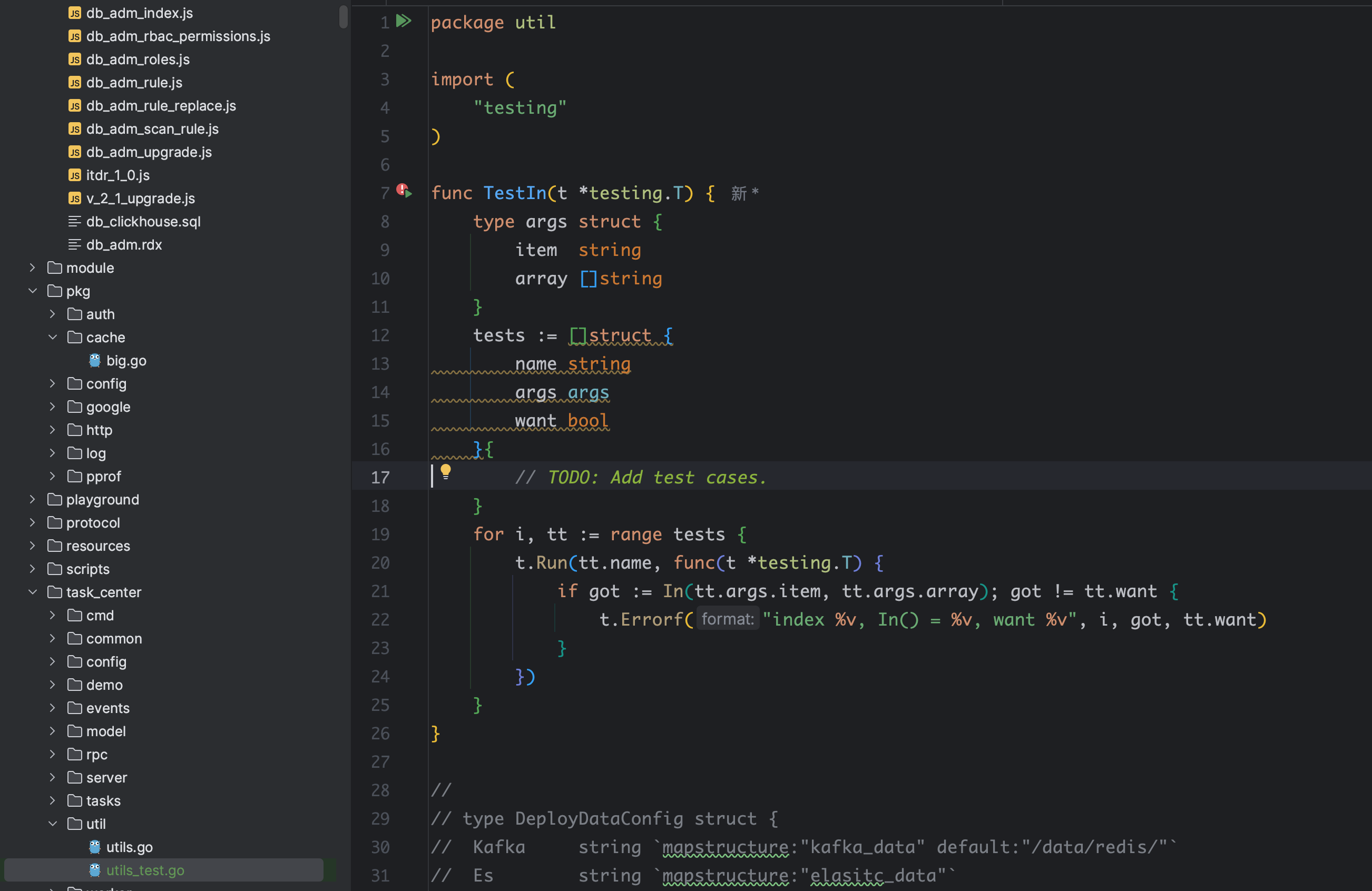Click the file icon of db_adm.rdx
The width and height of the screenshot is (1372, 891).
click(74, 244)
